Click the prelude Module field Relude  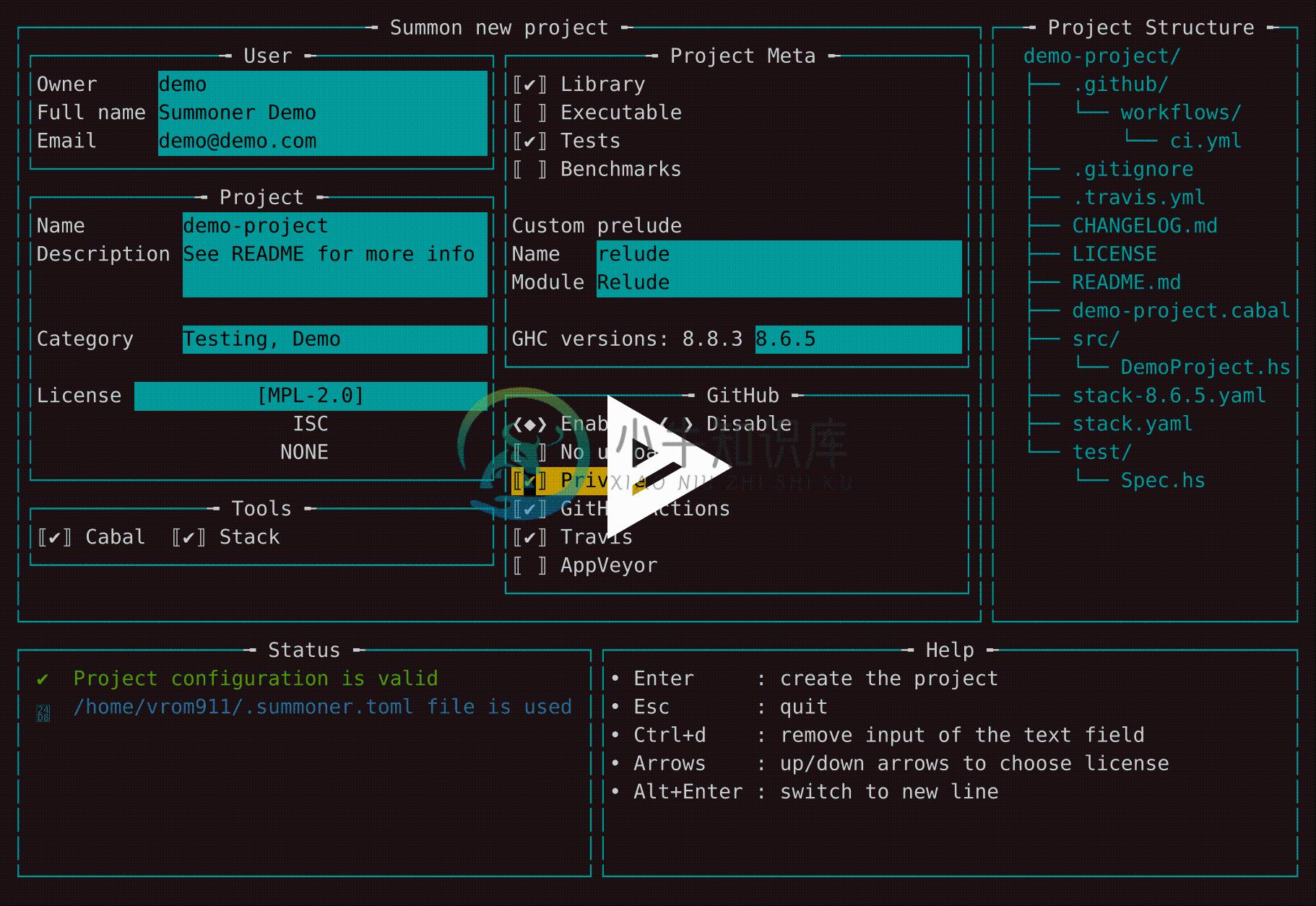pyautogui.click(x=779, y=282)
